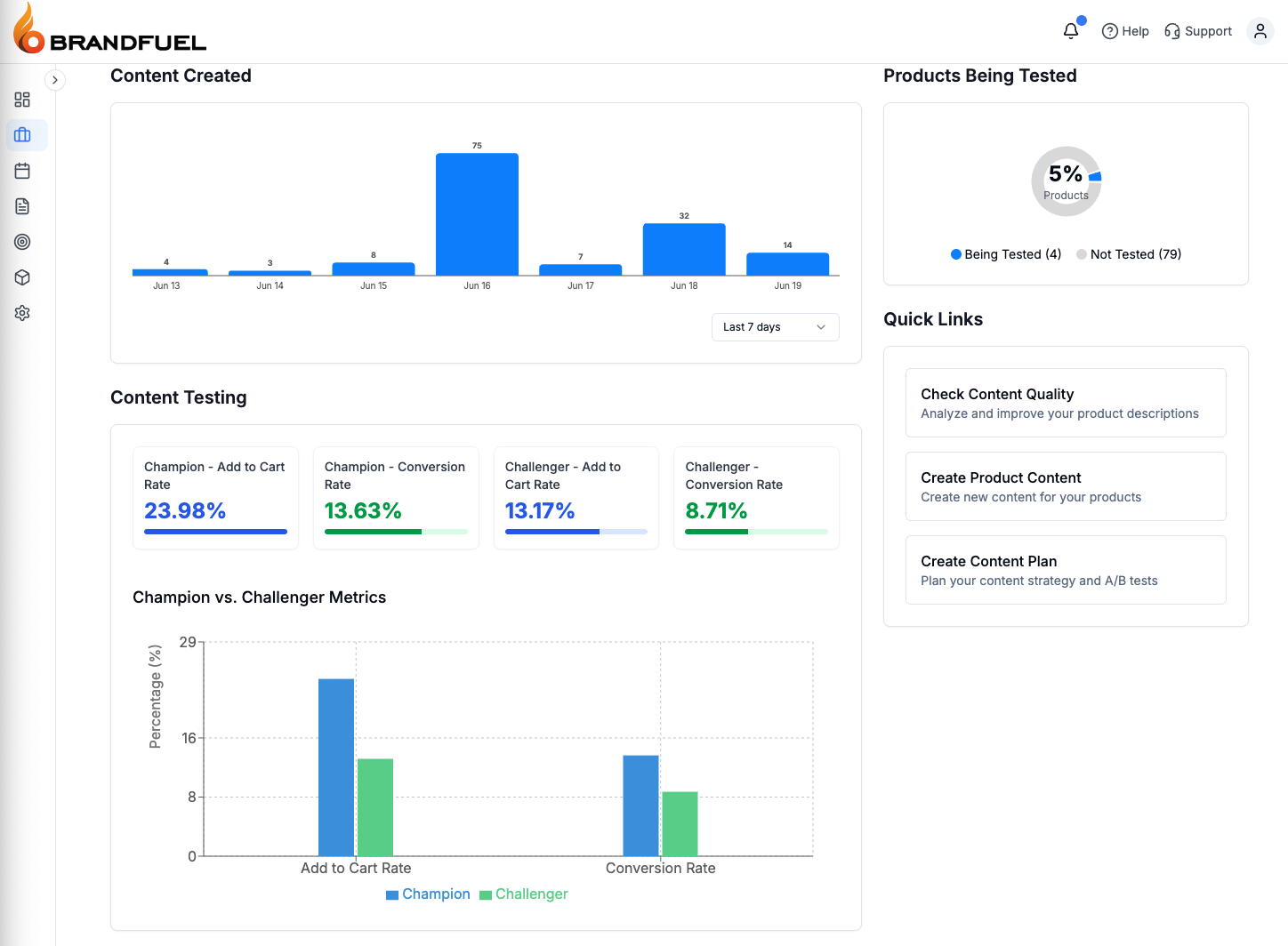The height and width of the screenshot is (946, 1288).
Task: Open Settings via the gear icon
Action: 22,313
